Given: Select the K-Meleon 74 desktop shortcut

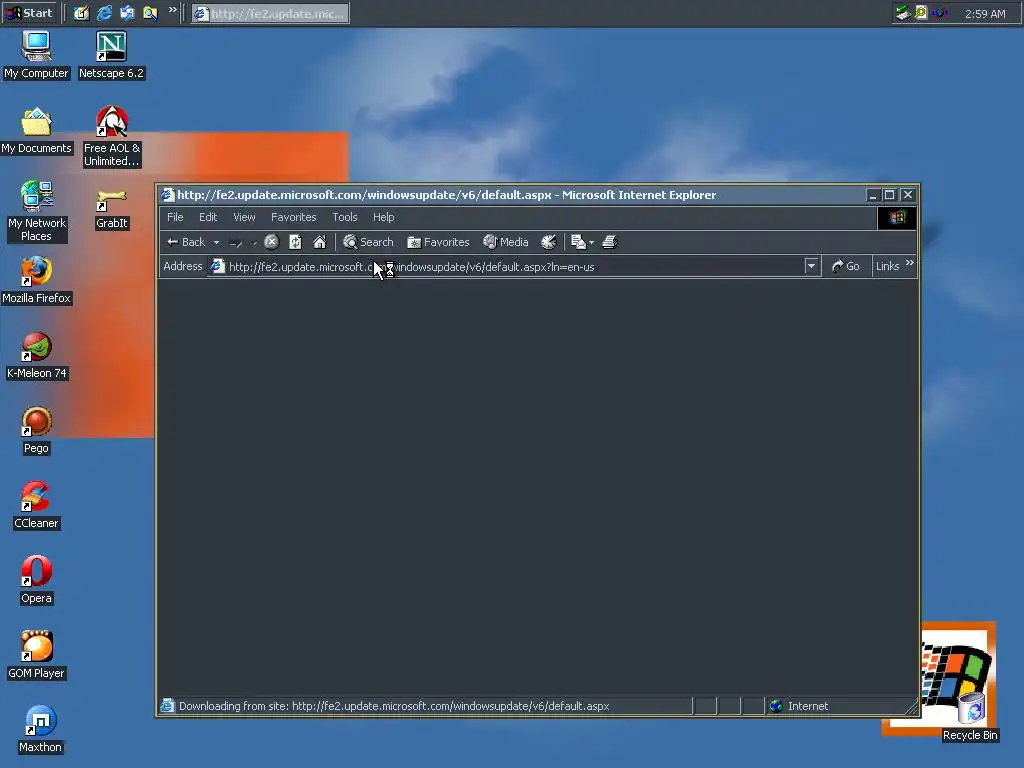Looking at the screenshot, I should tap(37, 356).
